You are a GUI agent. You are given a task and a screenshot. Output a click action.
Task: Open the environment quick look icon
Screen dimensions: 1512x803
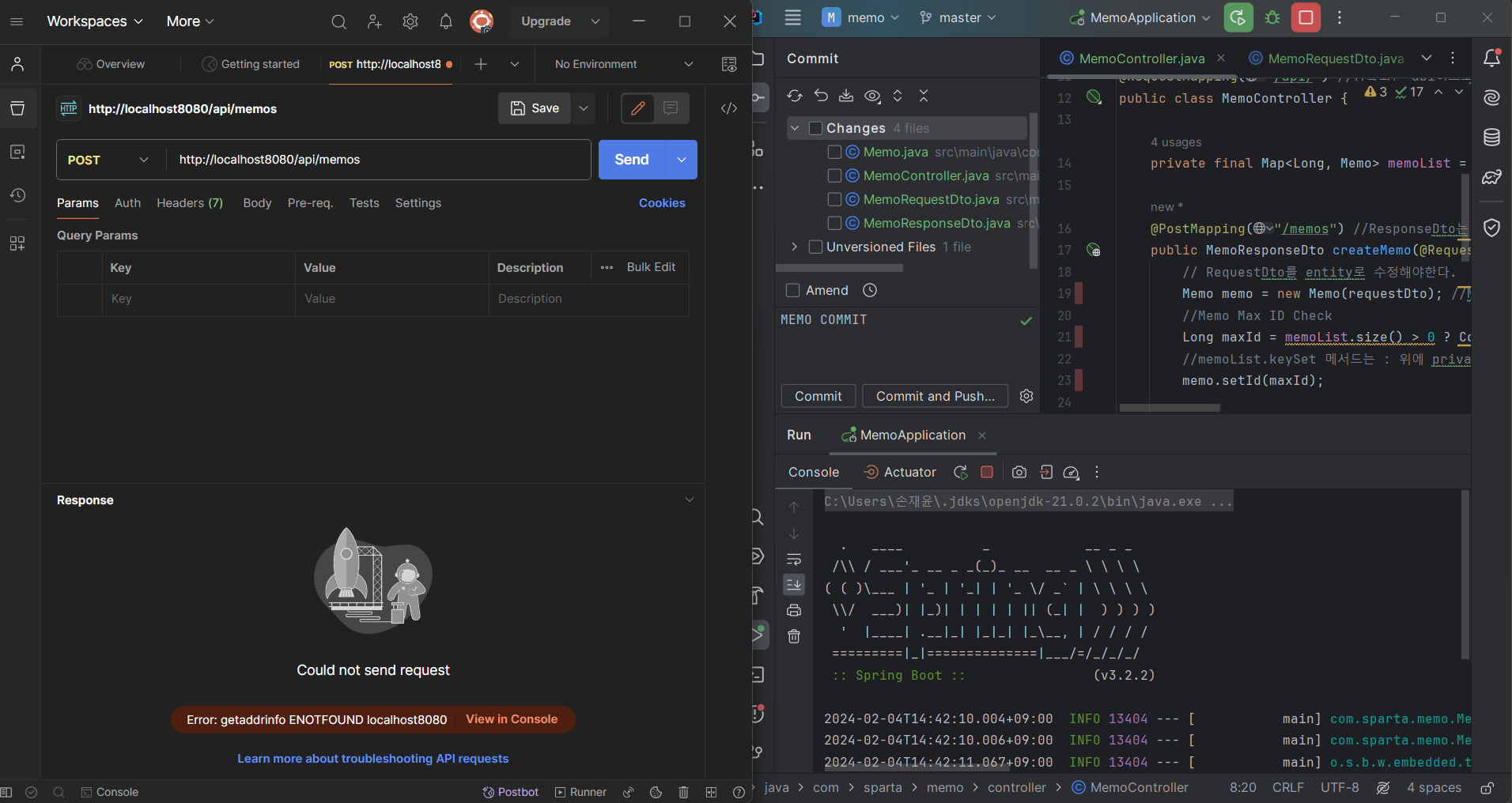point(729,64)
